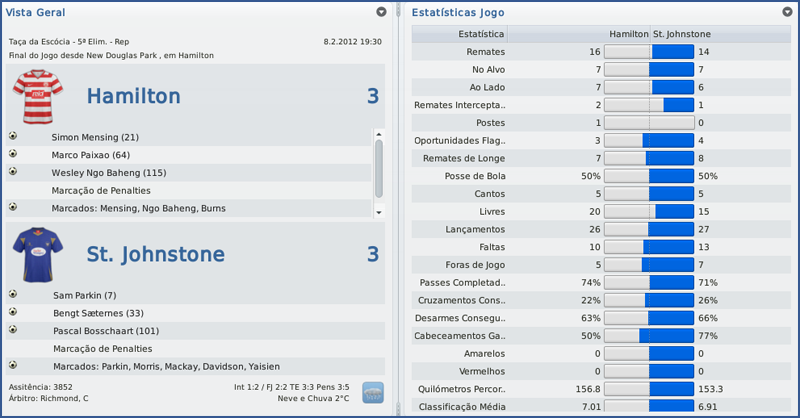Image resolution: width=800 pixels, height=418 pixels.
Task: Select the Estatística column header
Action: 481,34
